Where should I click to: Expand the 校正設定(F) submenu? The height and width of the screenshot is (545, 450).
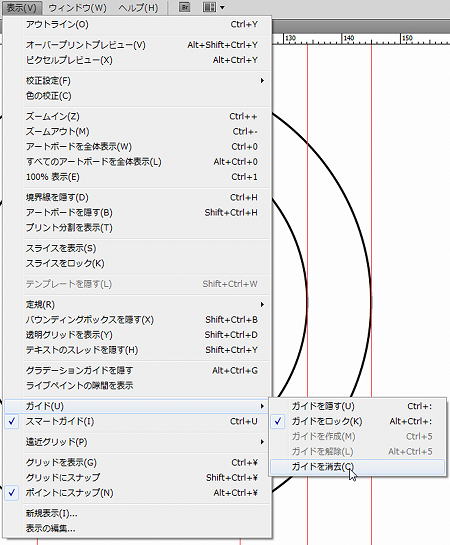pos(138,81)
